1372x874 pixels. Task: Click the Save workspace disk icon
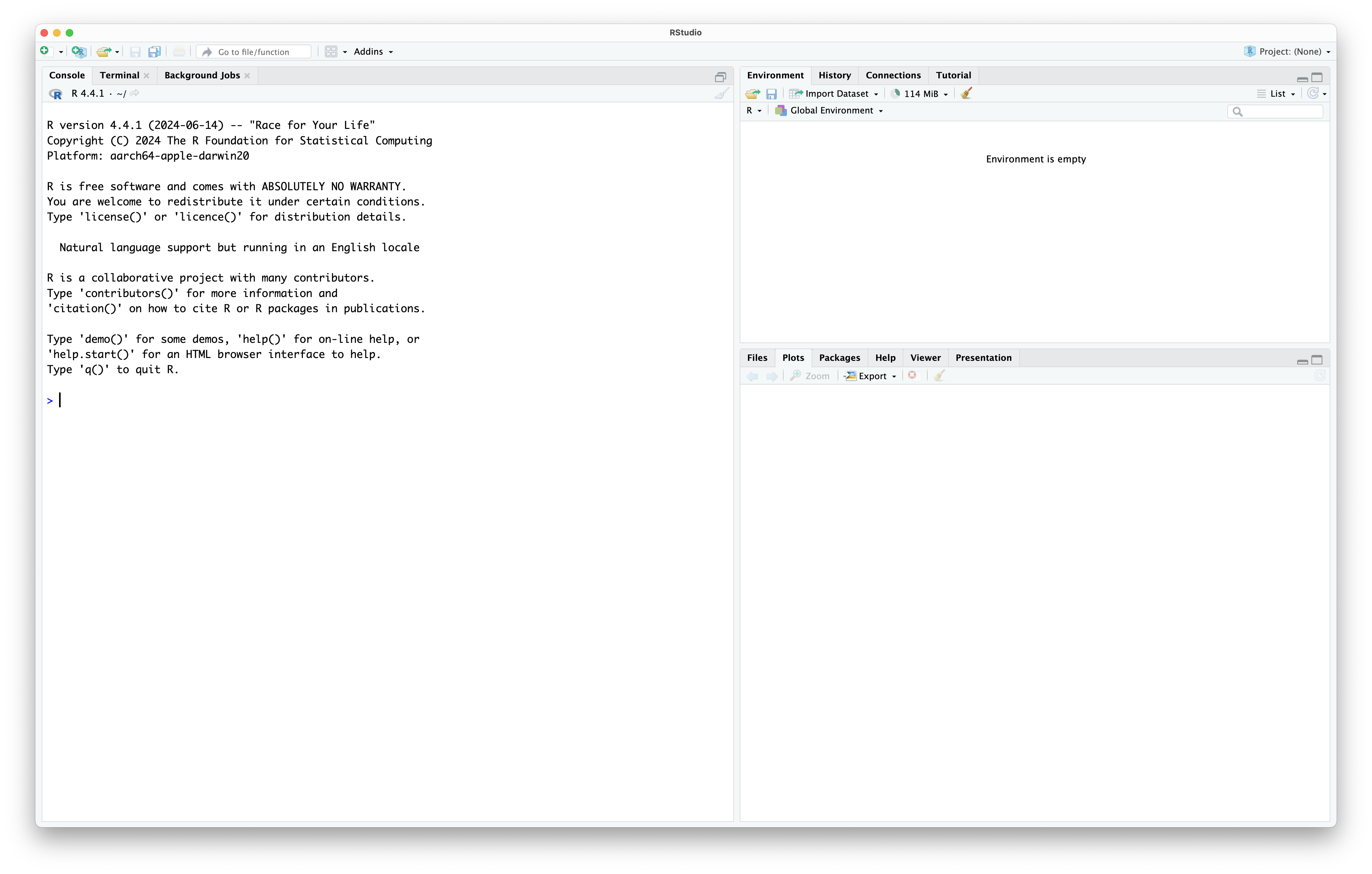coord(772,94)
